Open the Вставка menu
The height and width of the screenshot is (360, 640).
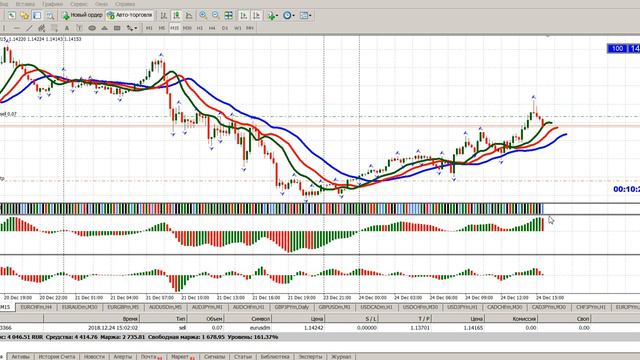click(x=25, y=4)
